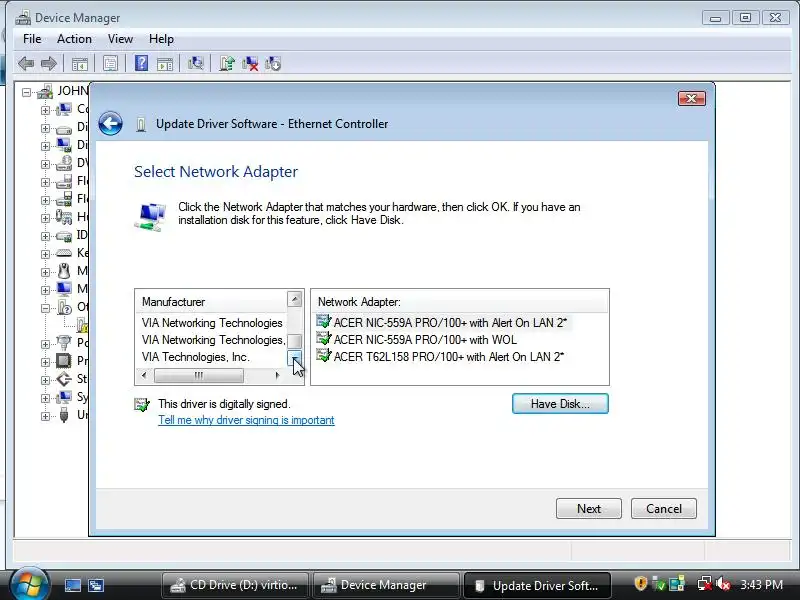Click the network disconnected tray icon
800x600 pixels.
click(x=705, y=584)
